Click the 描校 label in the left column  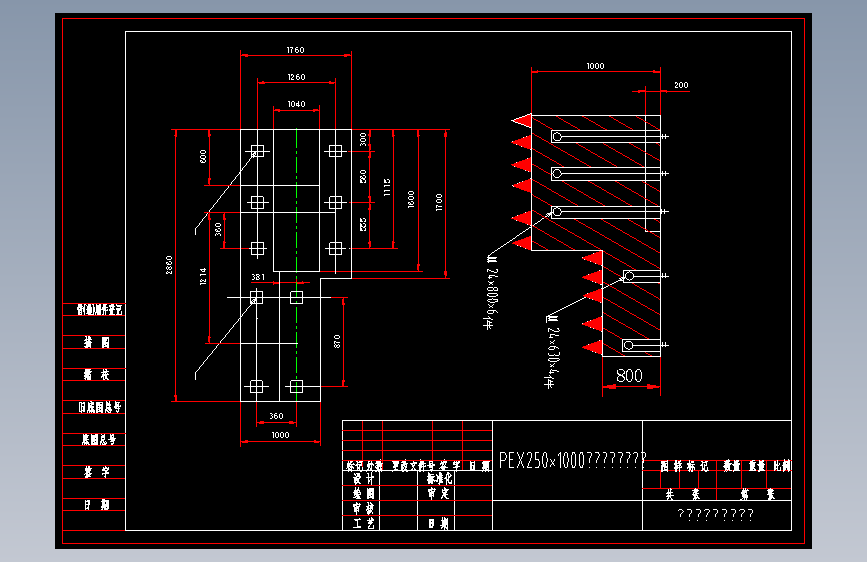click(97, 375)
